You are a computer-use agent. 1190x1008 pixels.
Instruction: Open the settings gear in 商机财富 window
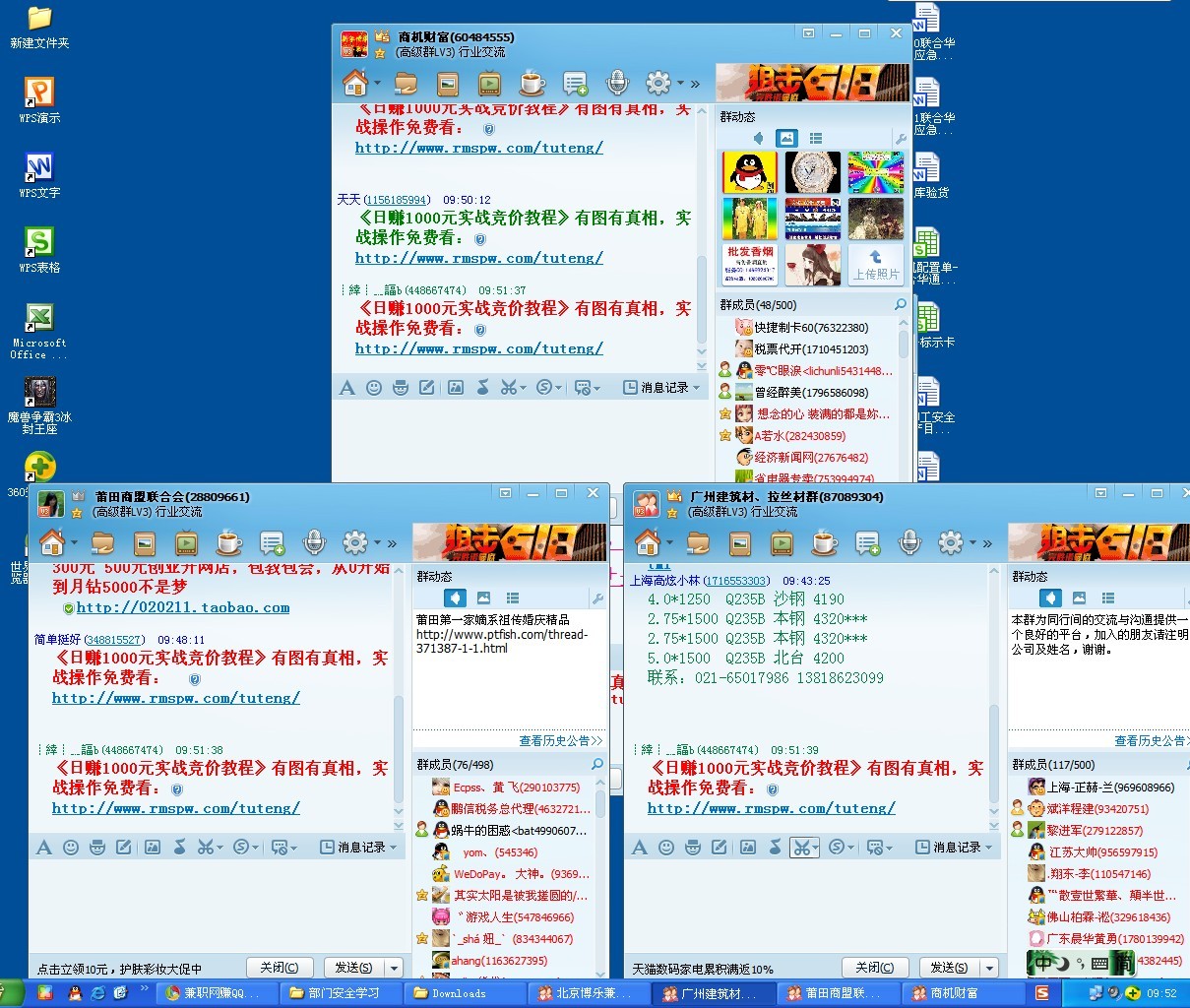click(x=658, y=85)
